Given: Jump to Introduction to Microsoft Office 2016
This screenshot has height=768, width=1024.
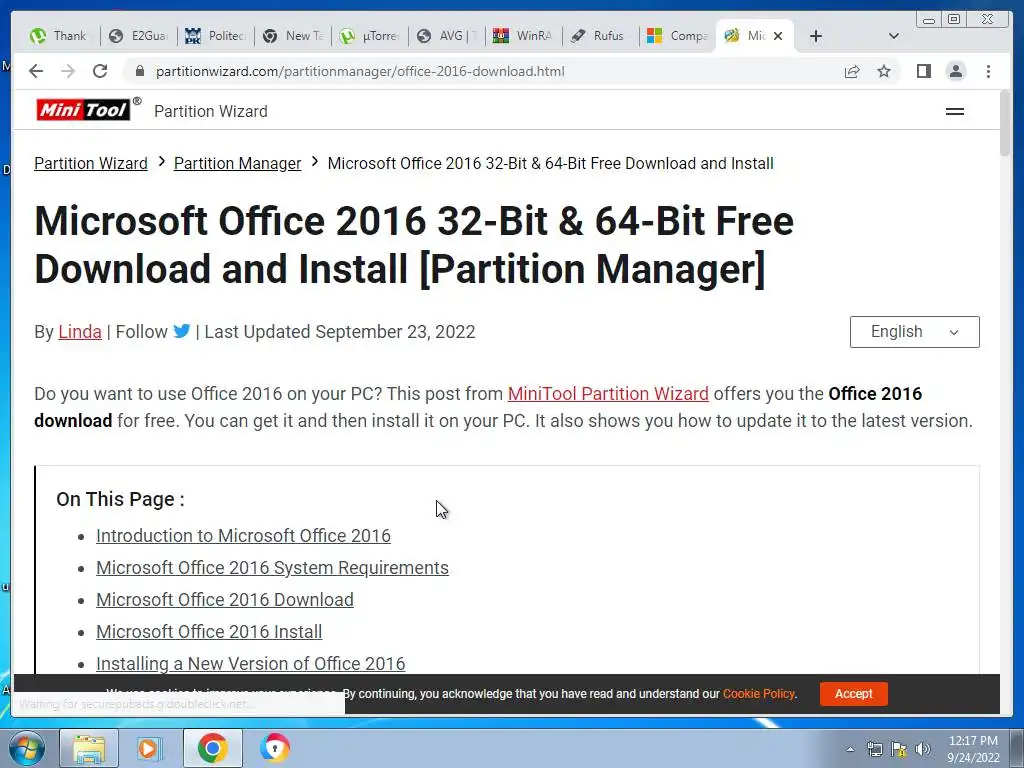Looking at the screenshot, I should pyautogui.click(x=243, y=536).
